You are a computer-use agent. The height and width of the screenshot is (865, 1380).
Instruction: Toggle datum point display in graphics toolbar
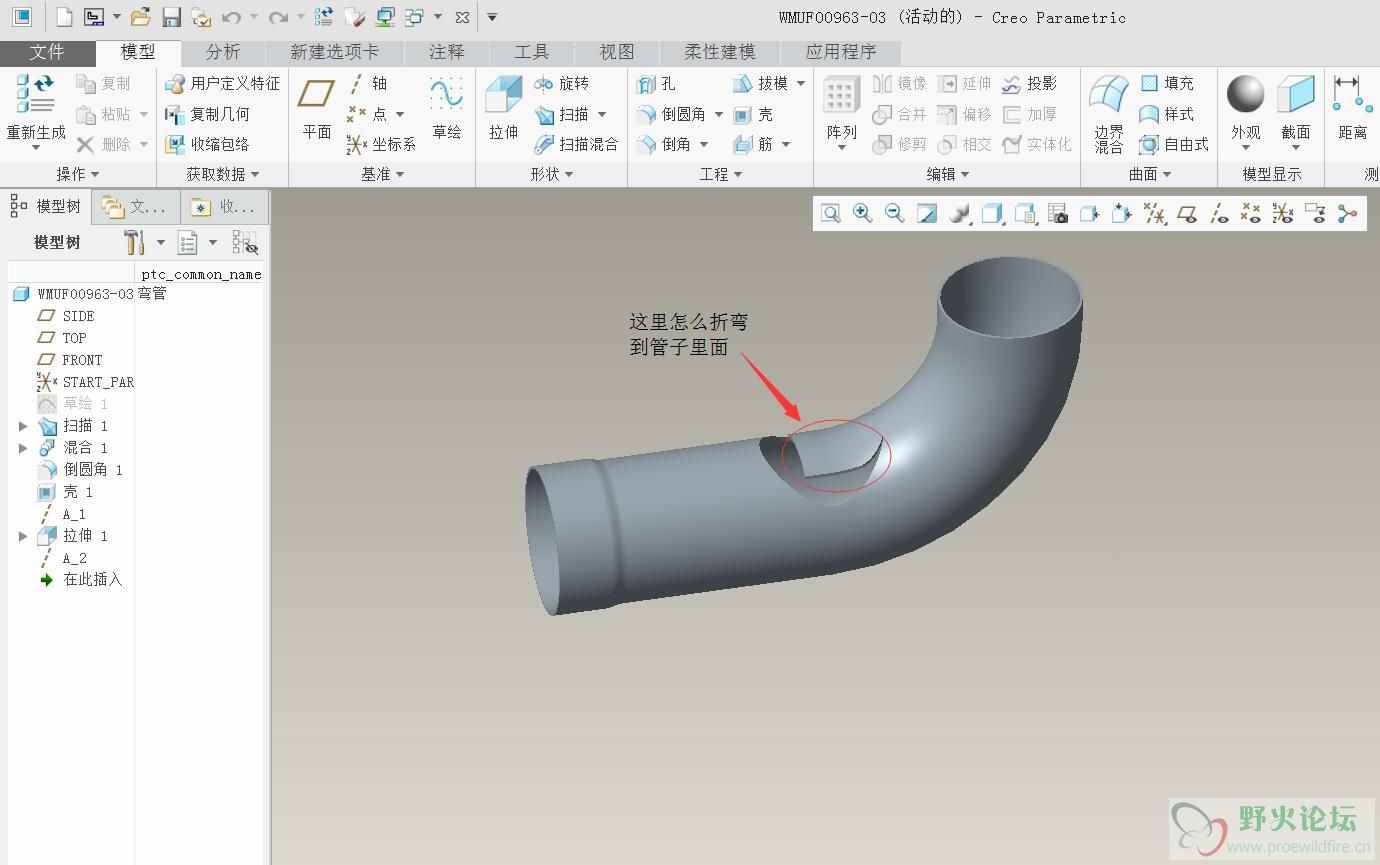1250,213
